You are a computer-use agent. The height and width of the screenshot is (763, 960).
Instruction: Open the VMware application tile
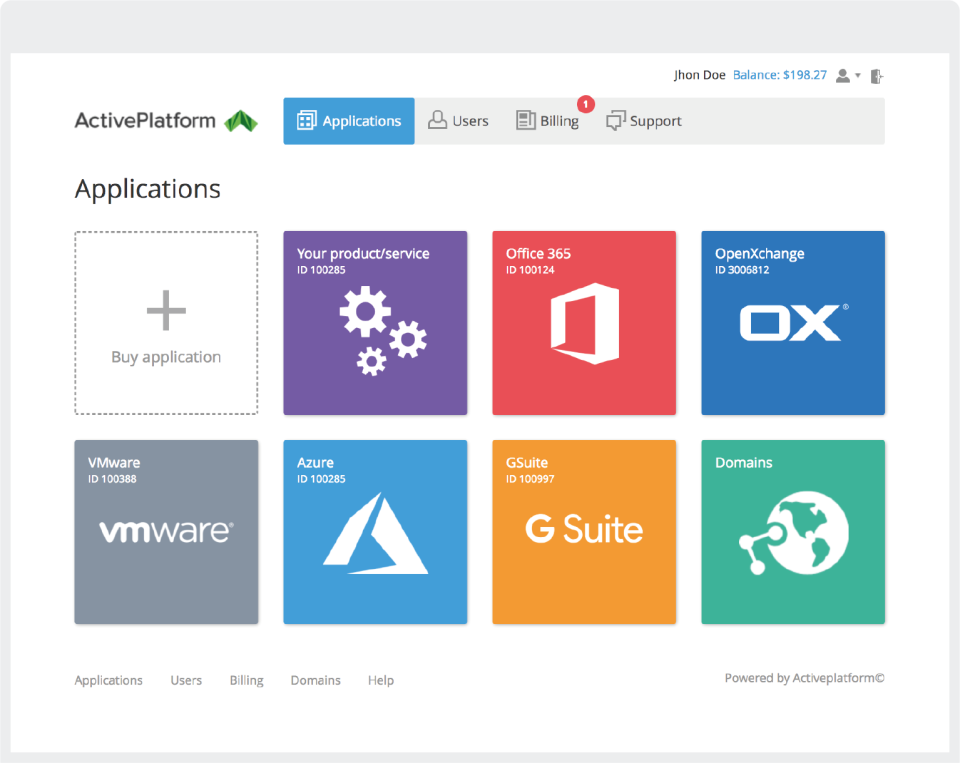[166, 532]
